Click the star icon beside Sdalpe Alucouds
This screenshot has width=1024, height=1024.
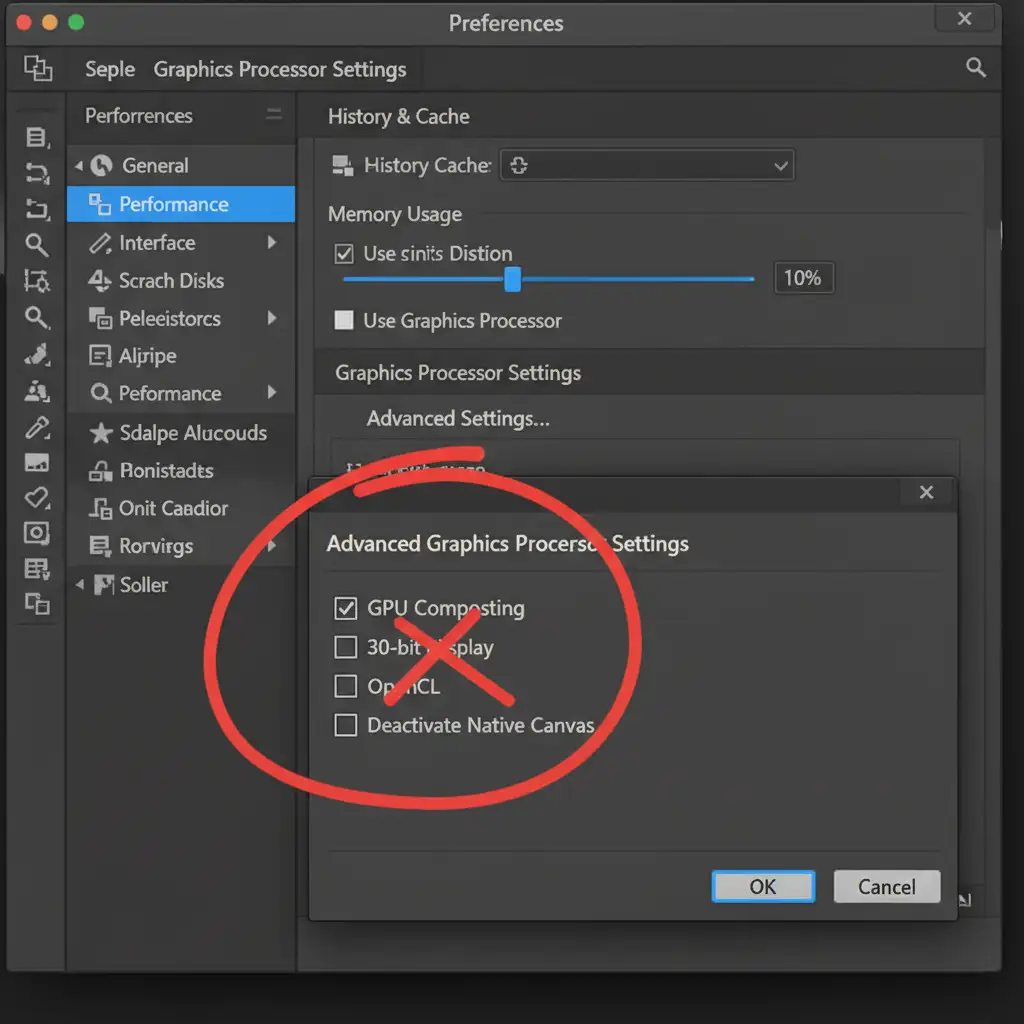click(100, 433)
